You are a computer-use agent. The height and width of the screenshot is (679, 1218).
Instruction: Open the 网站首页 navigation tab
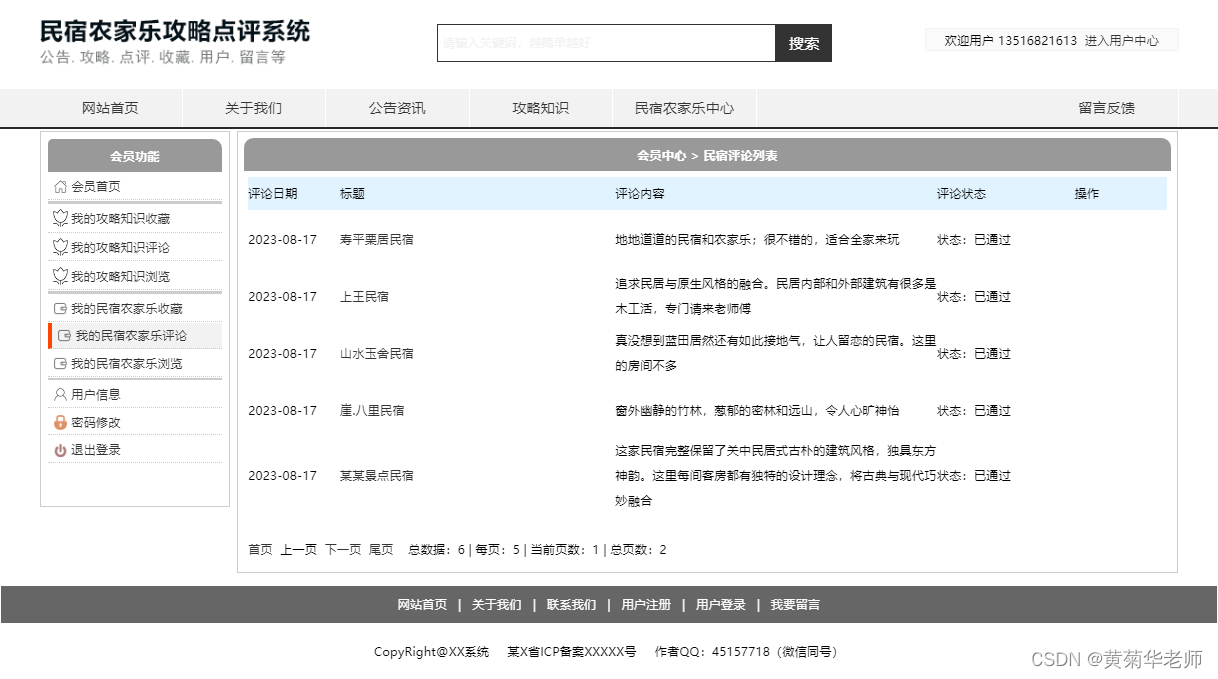pos(110,108)
